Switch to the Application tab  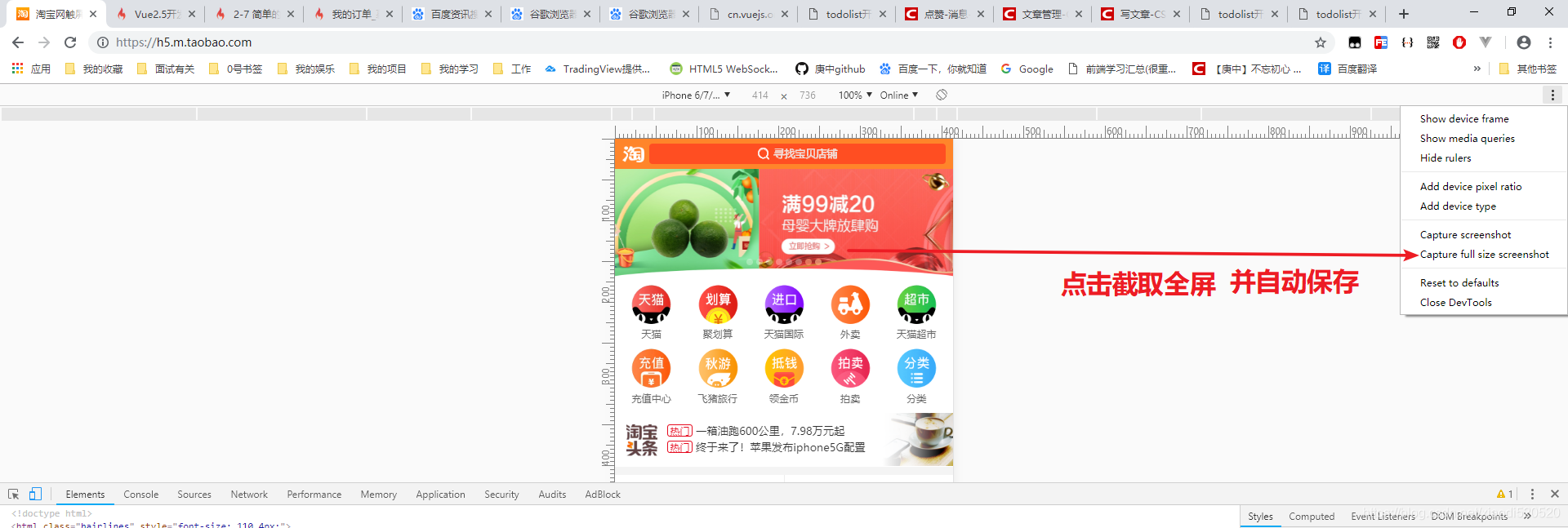440,495
